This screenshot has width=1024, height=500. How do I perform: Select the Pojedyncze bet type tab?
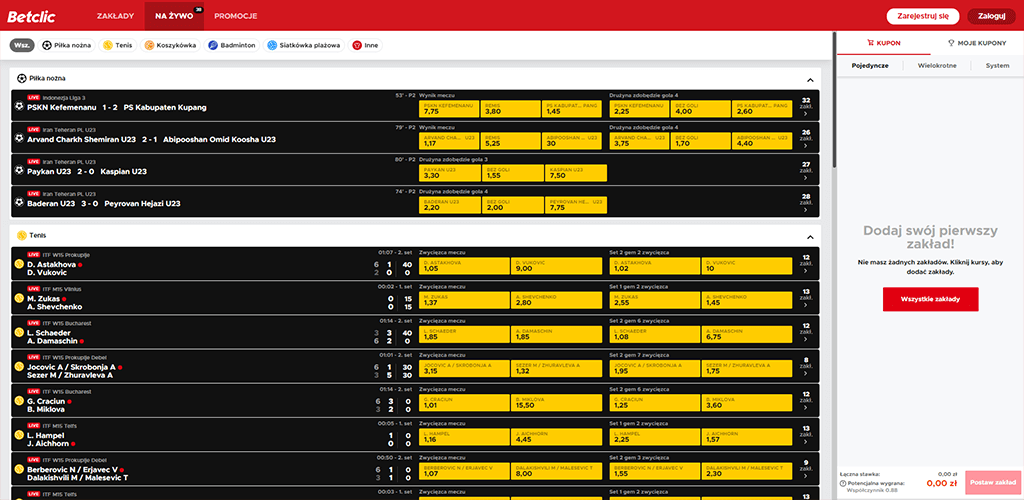pyautogui.click(x=870, y=66)
